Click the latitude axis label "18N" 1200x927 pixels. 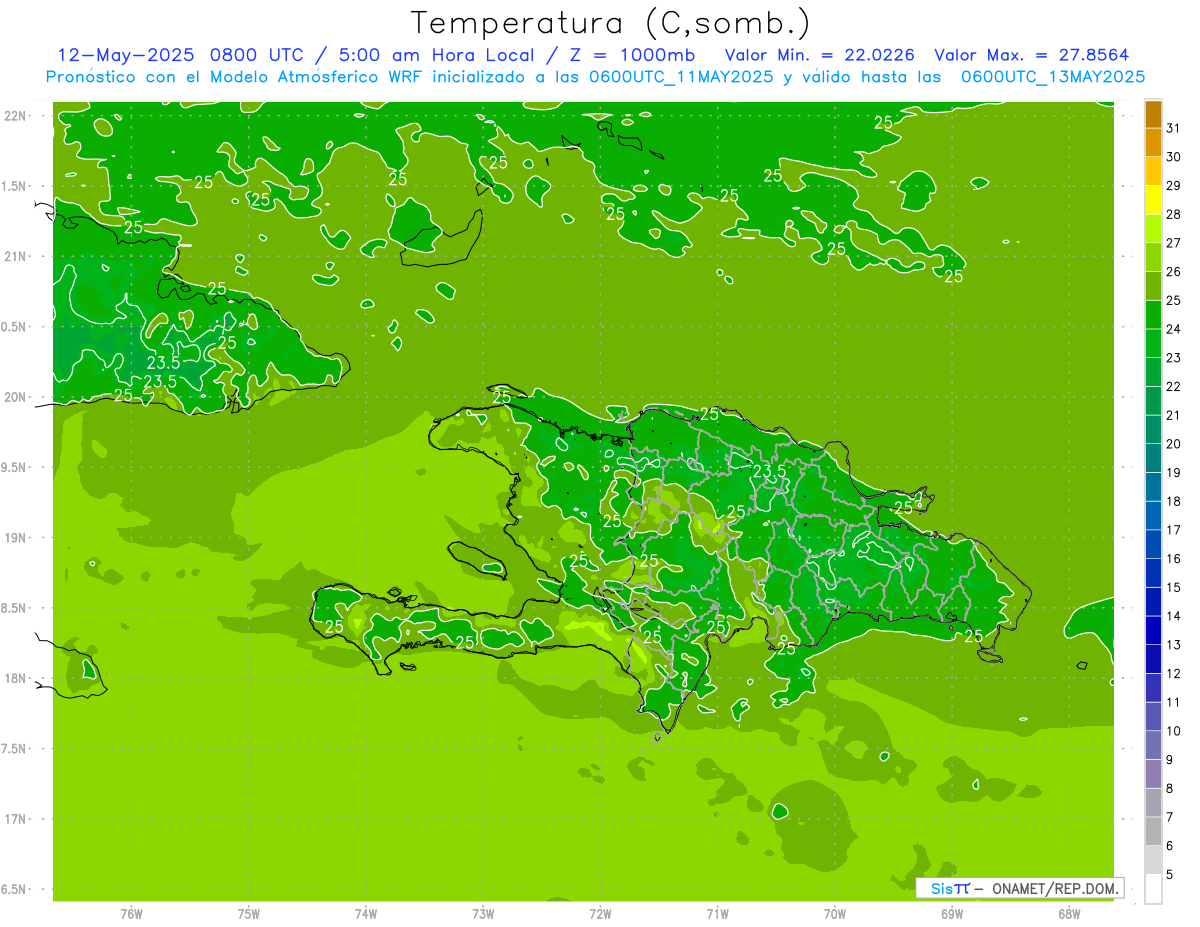(15, 678)
